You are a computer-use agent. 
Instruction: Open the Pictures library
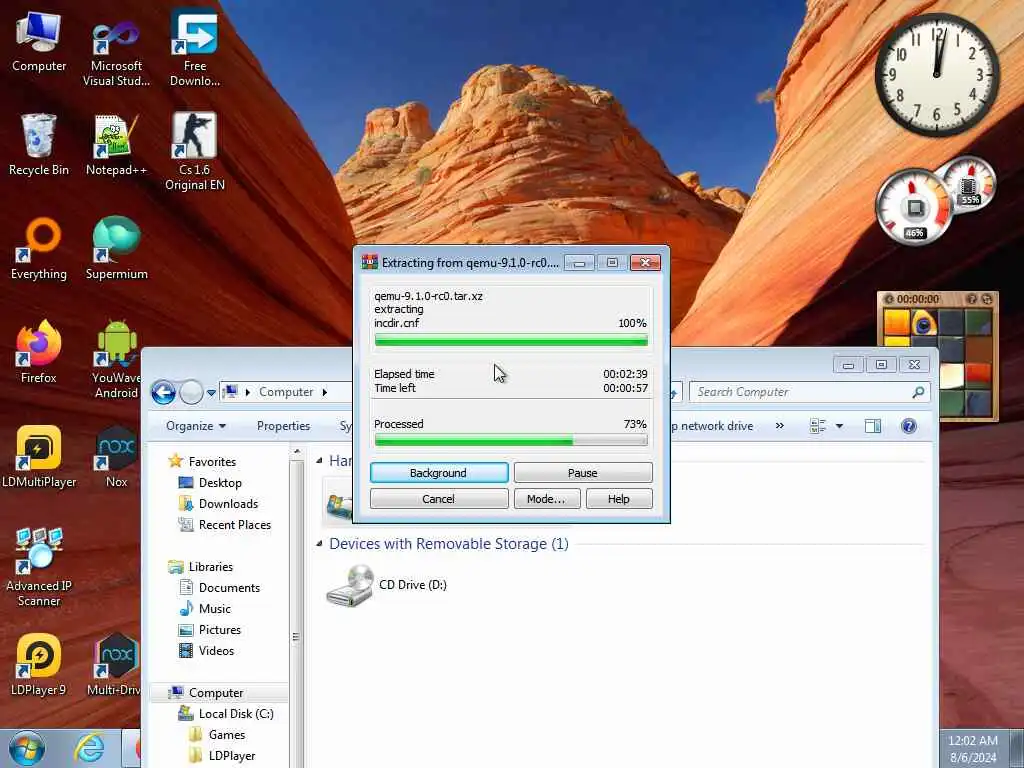[220, 630]
